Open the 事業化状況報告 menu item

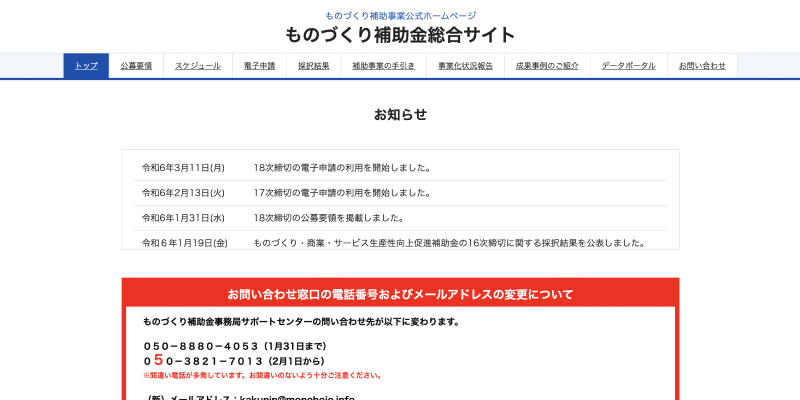pyautogui.click(x=465, y=66)
